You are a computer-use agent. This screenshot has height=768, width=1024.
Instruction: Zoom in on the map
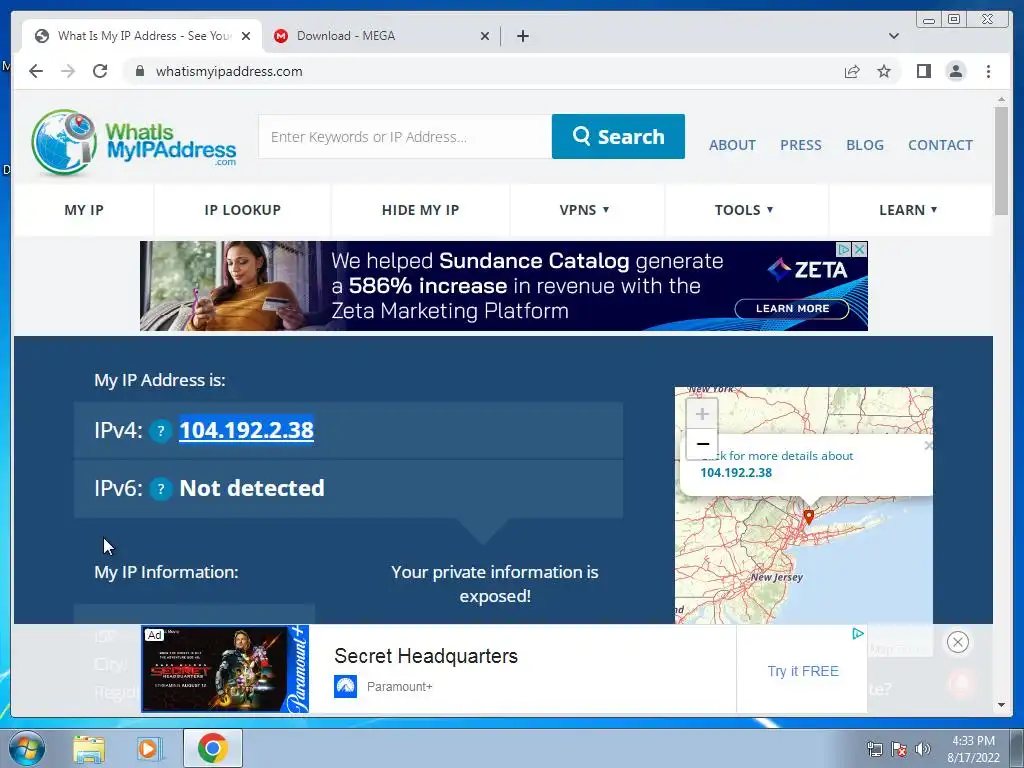[702, 414]
